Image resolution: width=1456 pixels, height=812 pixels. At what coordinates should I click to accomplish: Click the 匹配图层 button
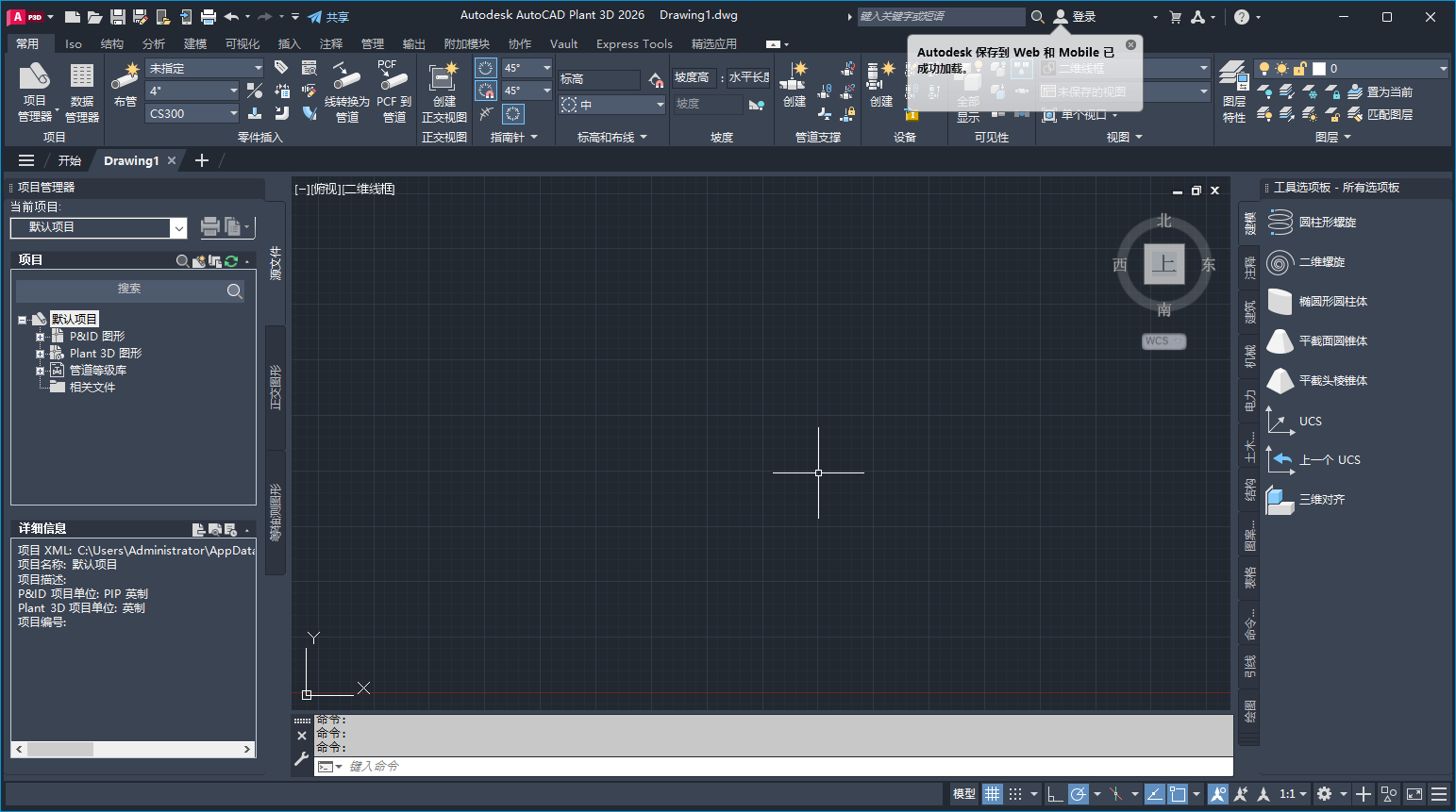click(x=1380, y=114)
